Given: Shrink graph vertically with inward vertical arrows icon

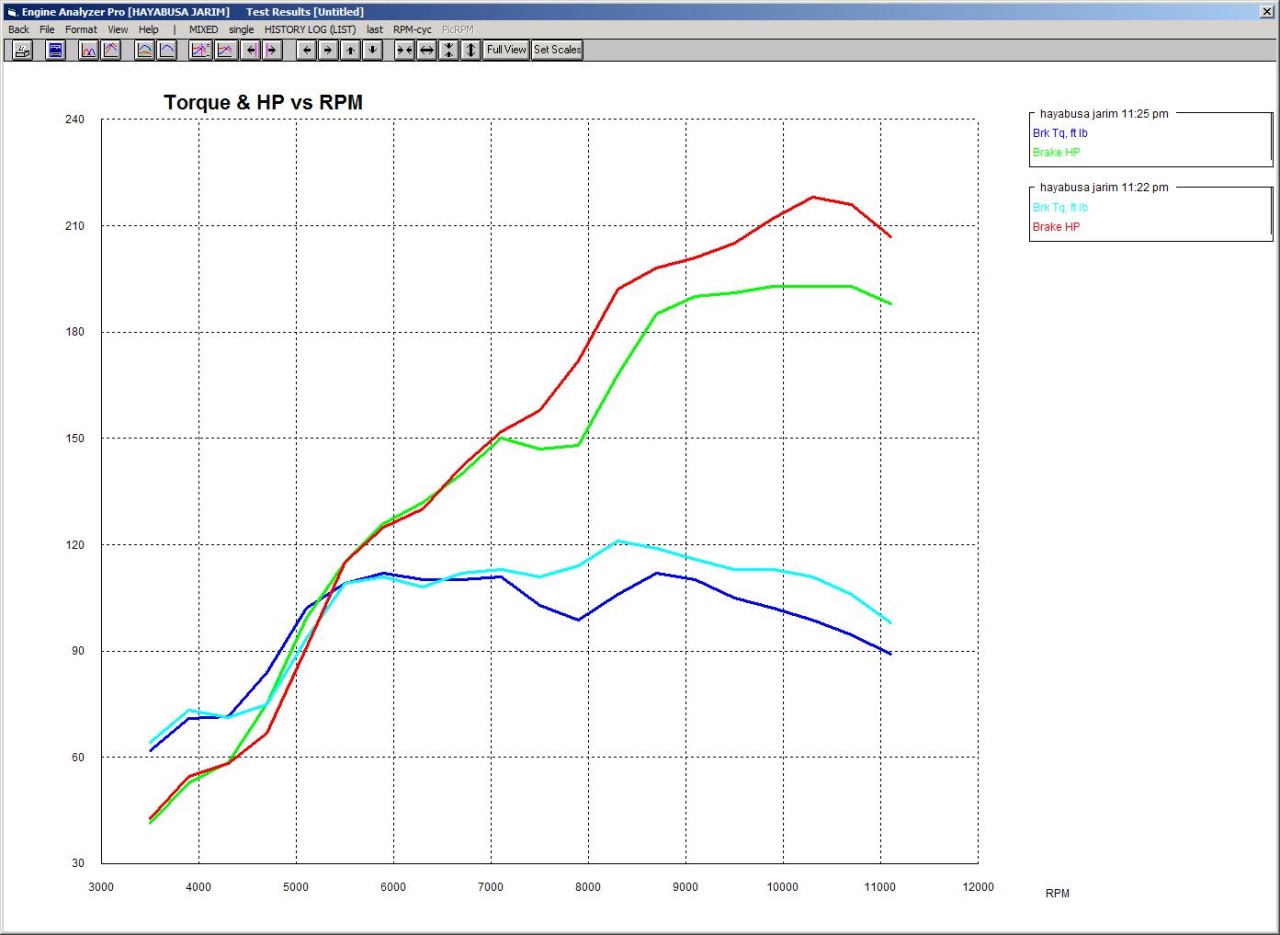Looking at the screenshot, I should pyautogui.click(x=449, y=50).
